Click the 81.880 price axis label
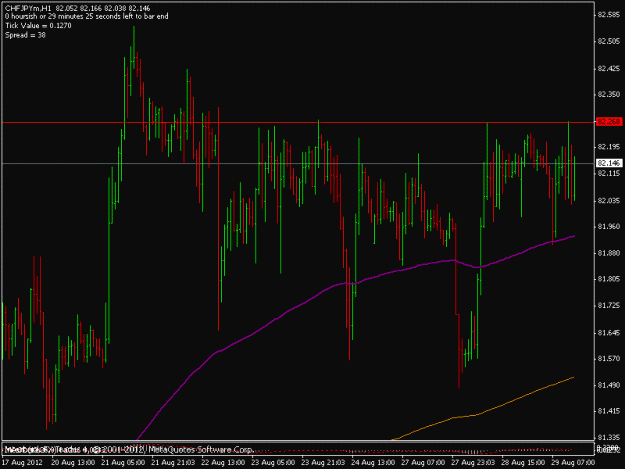The width and height of the screenshot is (625, 469). coord(609,253)
